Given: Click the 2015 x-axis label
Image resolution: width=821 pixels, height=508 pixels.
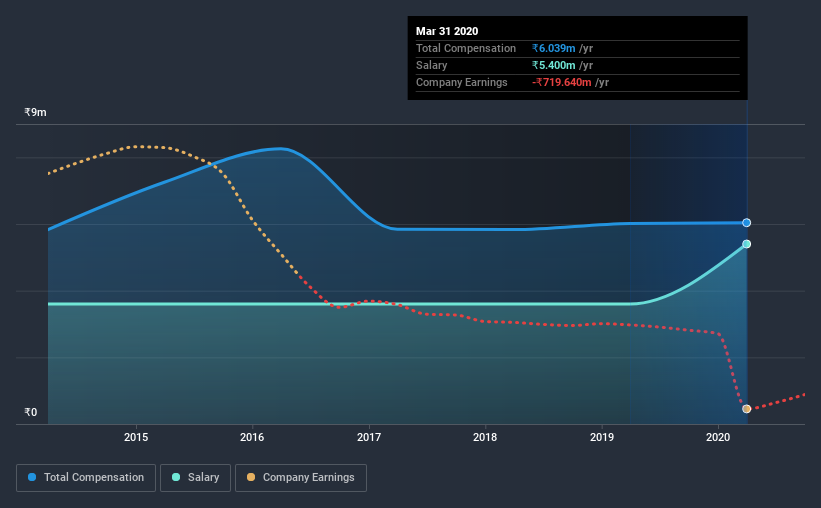Looking at the screenshot, I should (136, 437).
